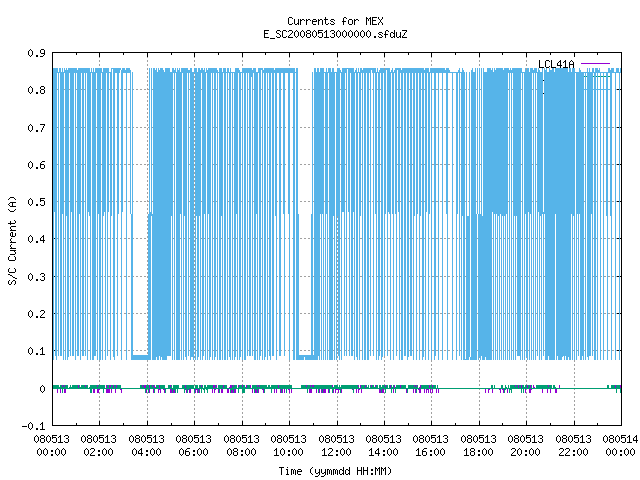Click the '080513 18:00' x-axis tick label
The image size is (640, 480).
(478, 446)
